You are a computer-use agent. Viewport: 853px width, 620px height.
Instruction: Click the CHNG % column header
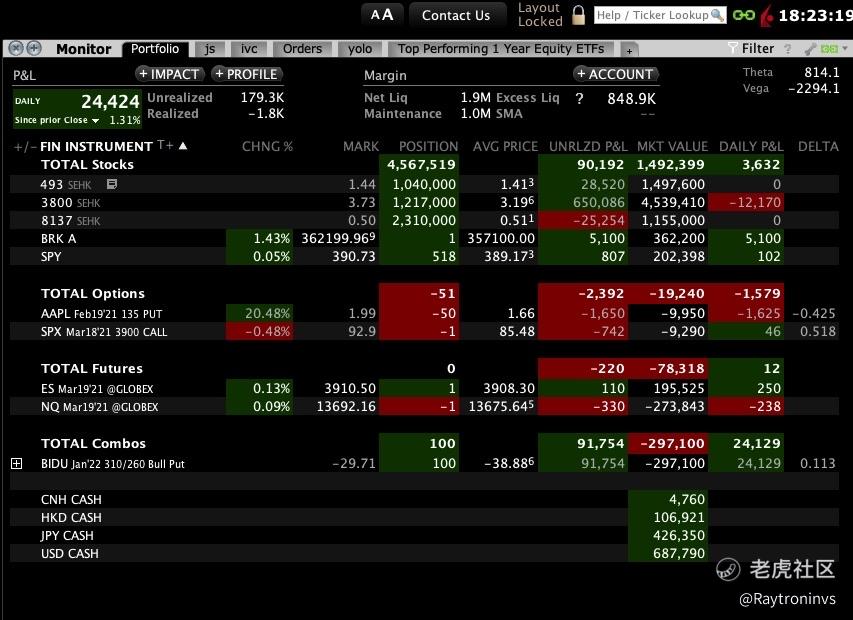(x=267, y=146)
